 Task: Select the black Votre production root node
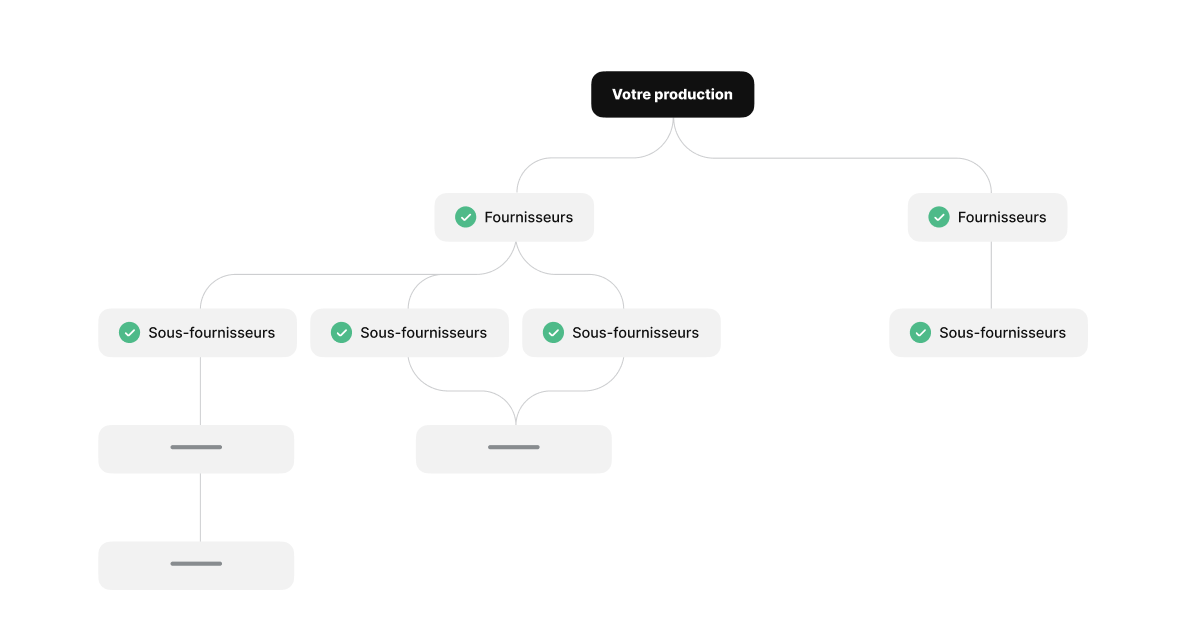pos(672,94)
